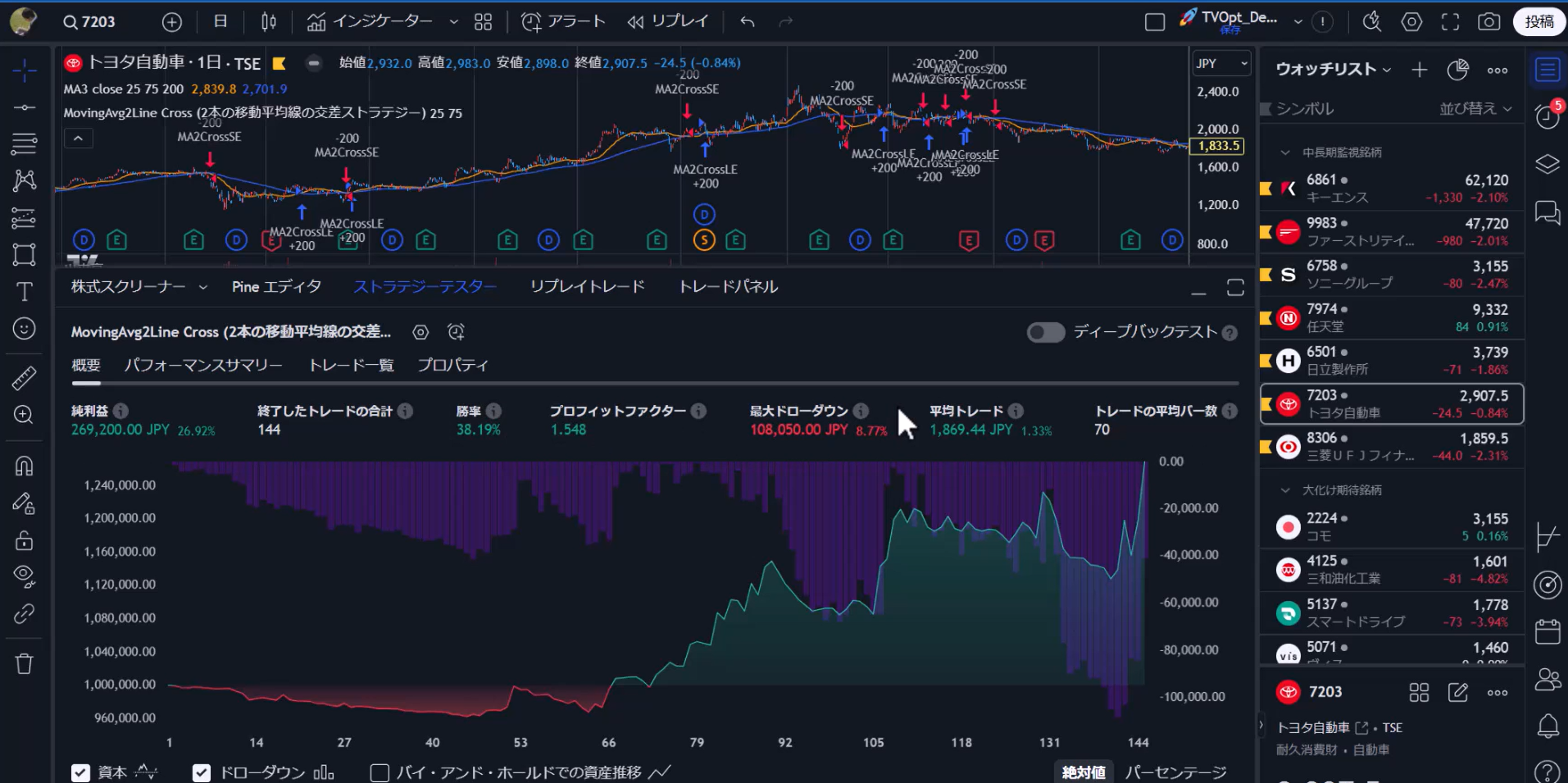Click the 投稿 publish button
The height and width of the screenshot is (783, 1568).
click(1539, 22)
